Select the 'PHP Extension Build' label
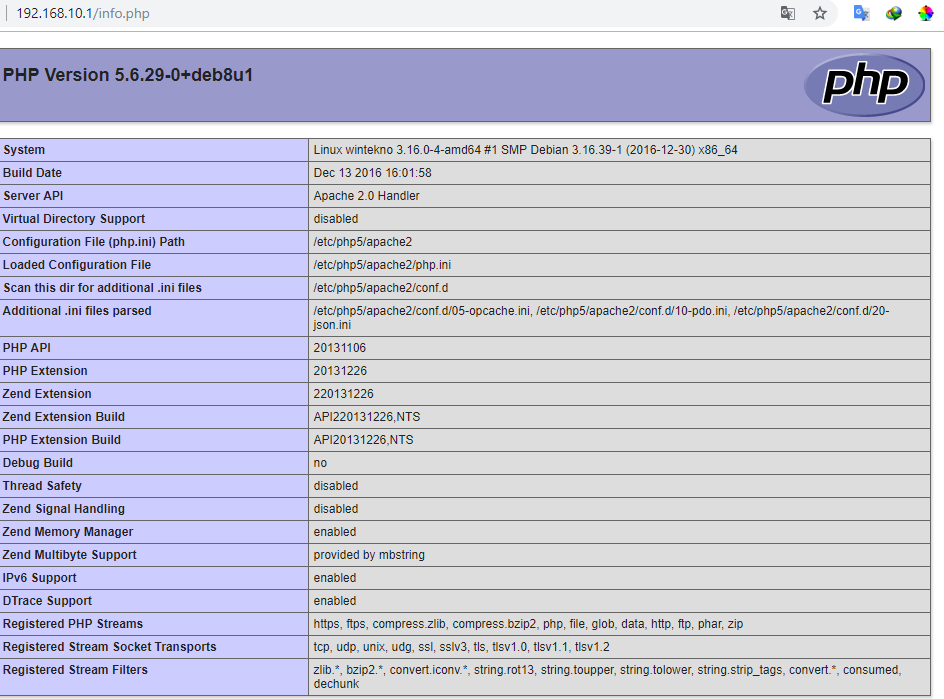Image resolution: width=944 pixels, height=699 pixels. pos(62,440)
